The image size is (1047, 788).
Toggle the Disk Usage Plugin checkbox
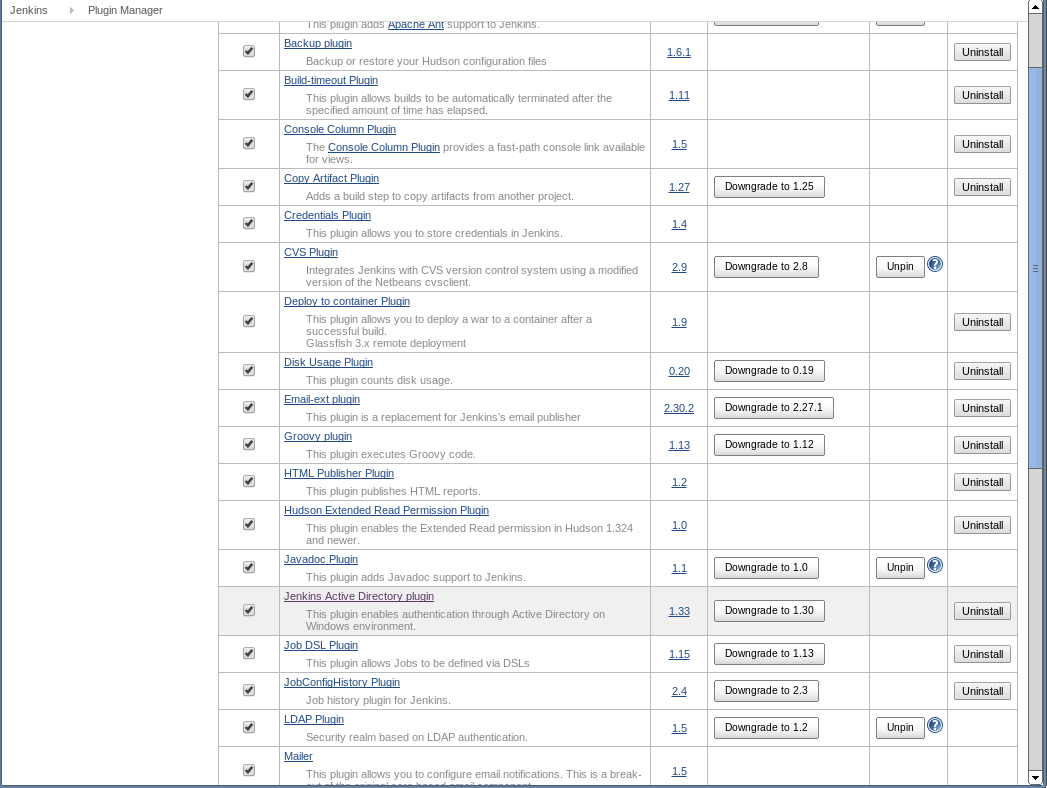click(x=249, y=371)
